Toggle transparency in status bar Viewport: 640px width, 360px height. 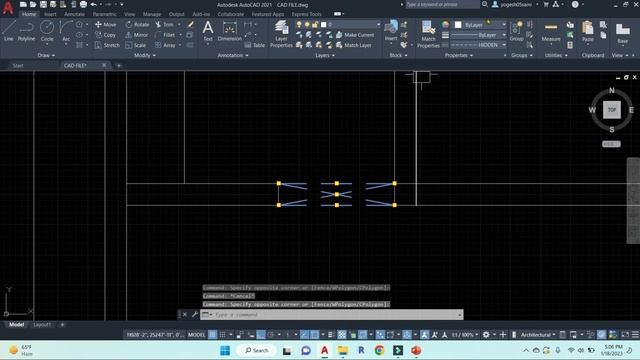point(342,335)
